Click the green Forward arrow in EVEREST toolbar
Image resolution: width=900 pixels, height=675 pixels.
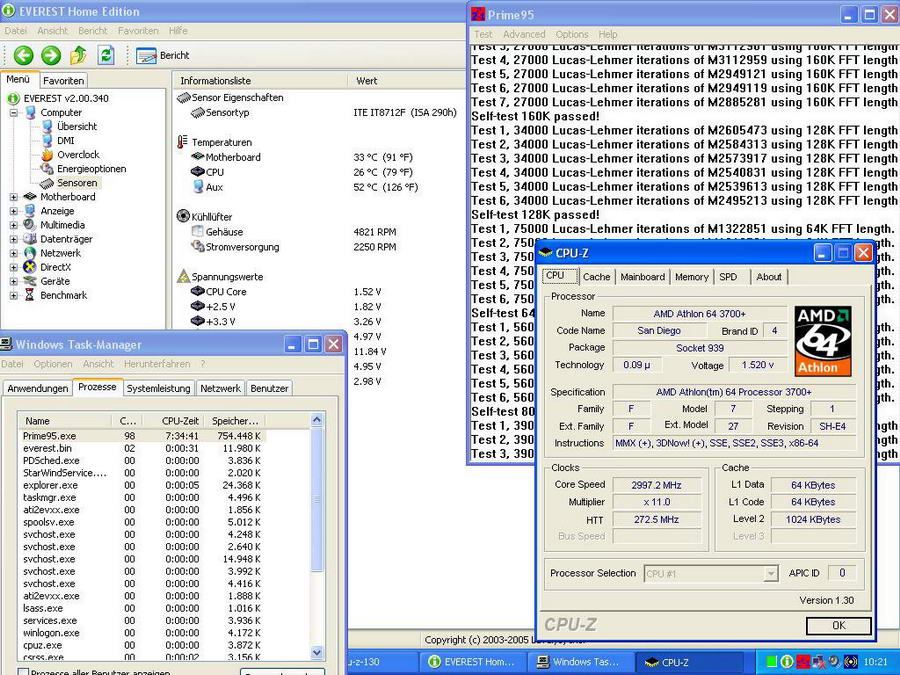[50, 55]
